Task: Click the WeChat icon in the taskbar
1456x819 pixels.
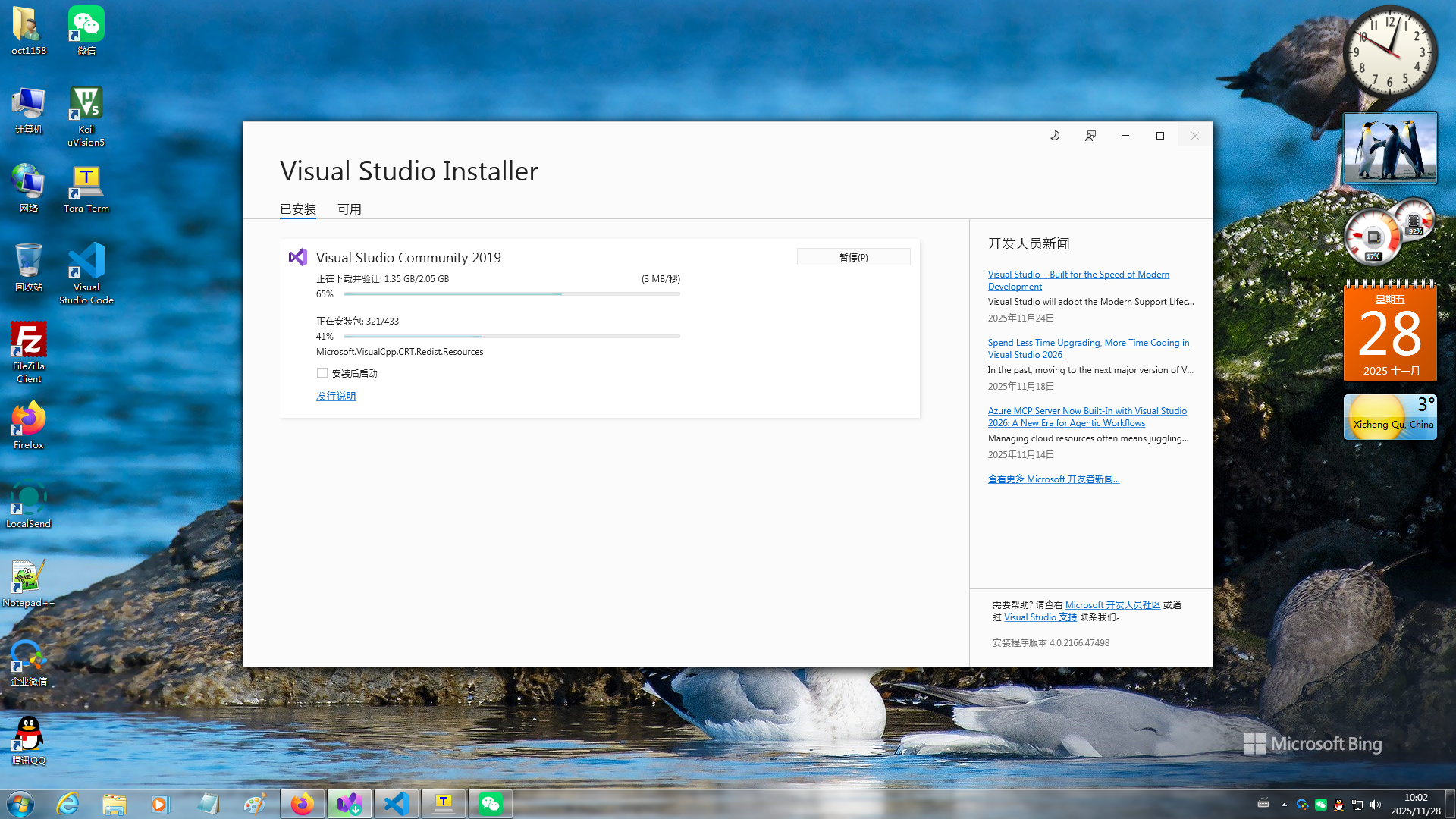Action: (x=490, y=804)
